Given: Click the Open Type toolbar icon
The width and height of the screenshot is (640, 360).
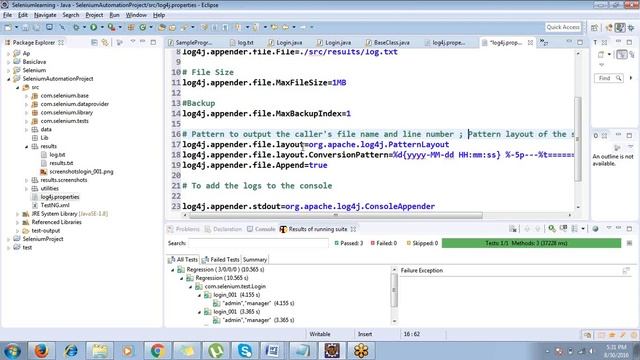Looking at the screenshot, I should 162,27.
